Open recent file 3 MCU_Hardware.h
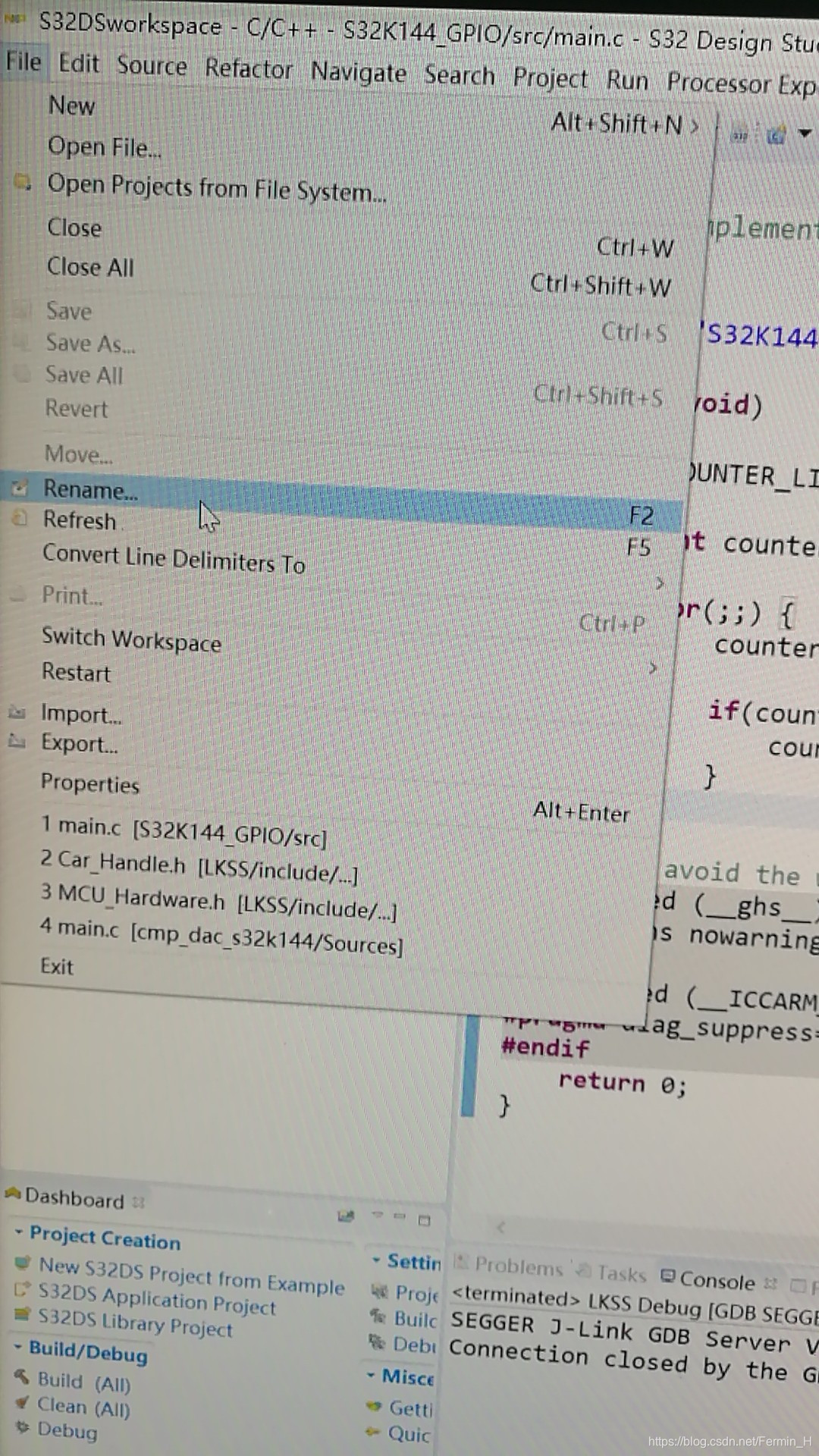819x1456 pixels. pyautogui.click(x=218, y=902)
